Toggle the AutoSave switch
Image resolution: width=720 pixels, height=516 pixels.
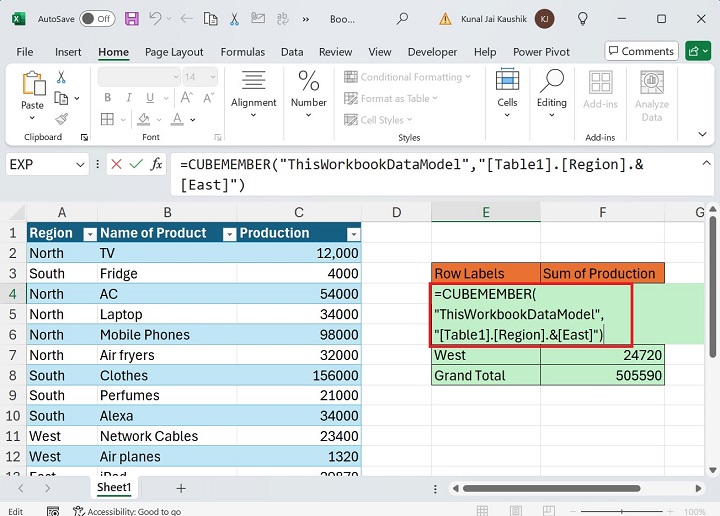tap(96, 19)
